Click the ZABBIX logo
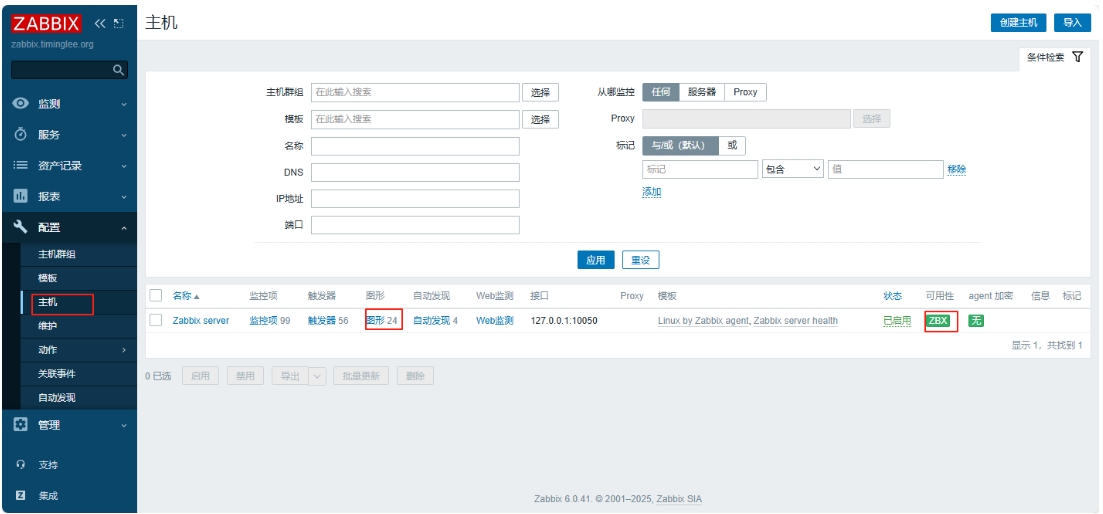The height and width of the screenshot is (514, 1103). (x=46, y=23)
